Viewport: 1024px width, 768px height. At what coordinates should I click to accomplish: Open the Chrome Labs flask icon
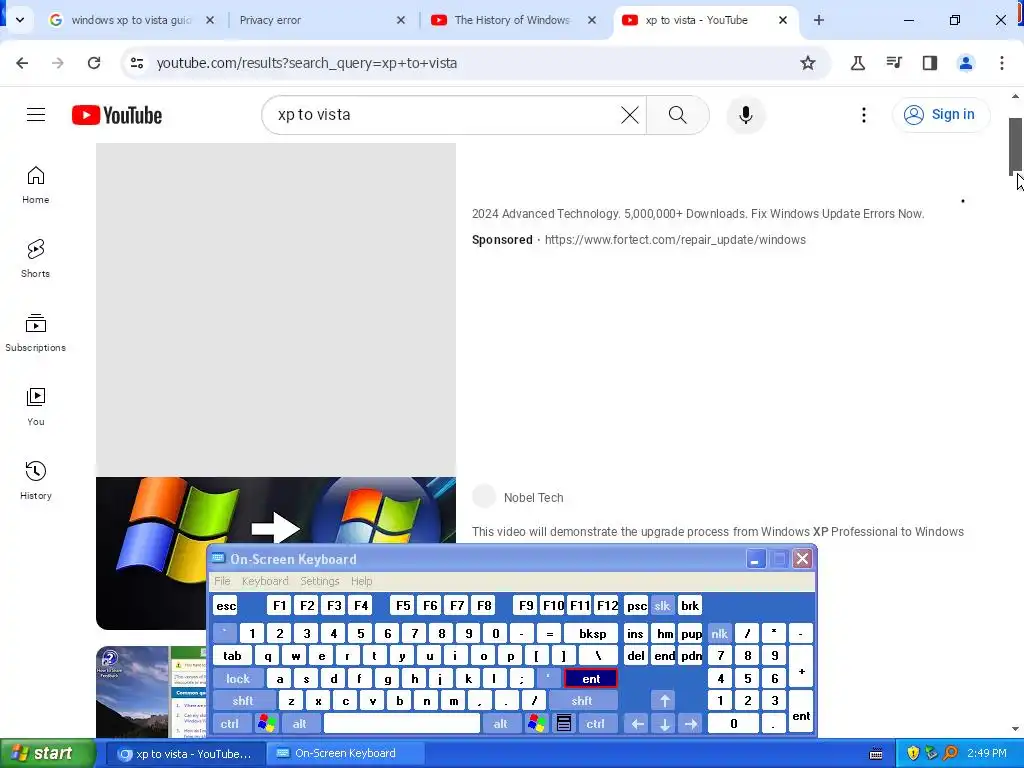[x=857, y=63]
